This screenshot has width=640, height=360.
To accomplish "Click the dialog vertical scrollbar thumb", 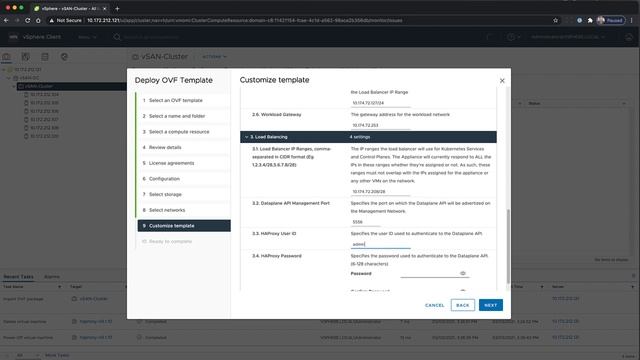I will pos(508,247).
